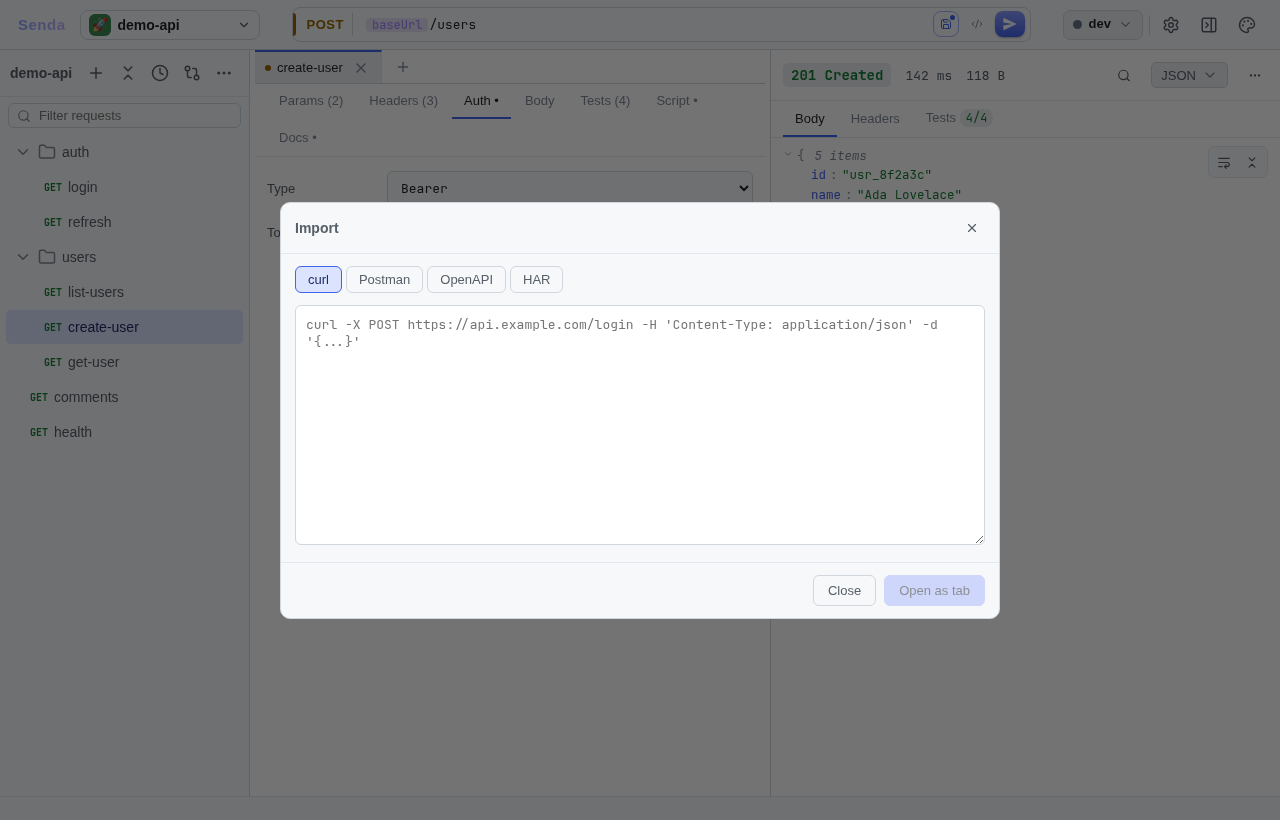Click the git branch icon in sidebar
This screenshot has width=1280, height=820.
pos(192,73)
